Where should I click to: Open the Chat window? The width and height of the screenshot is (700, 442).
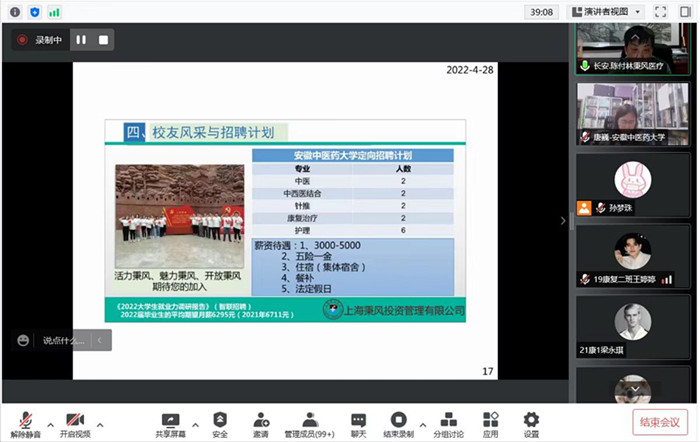pyautogui.click(x=358, y=420)
